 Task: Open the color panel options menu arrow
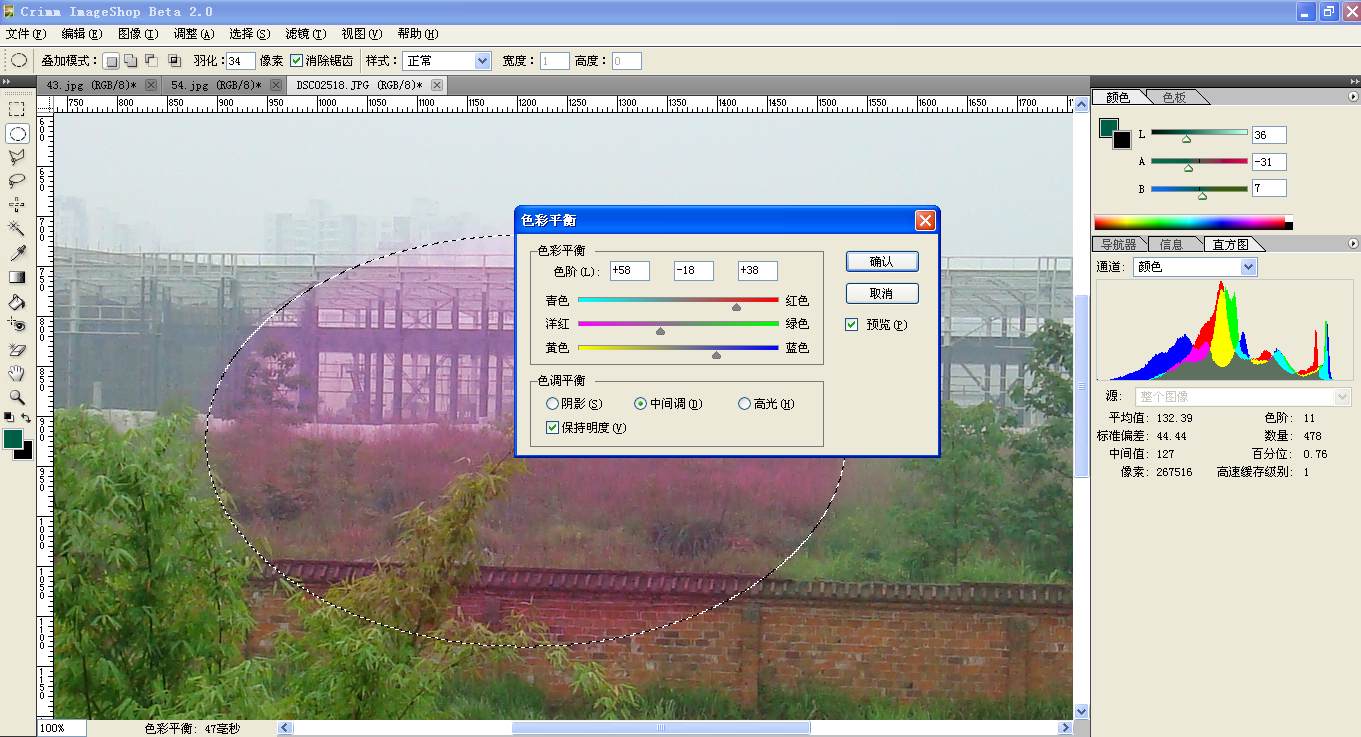[1353, 97]
